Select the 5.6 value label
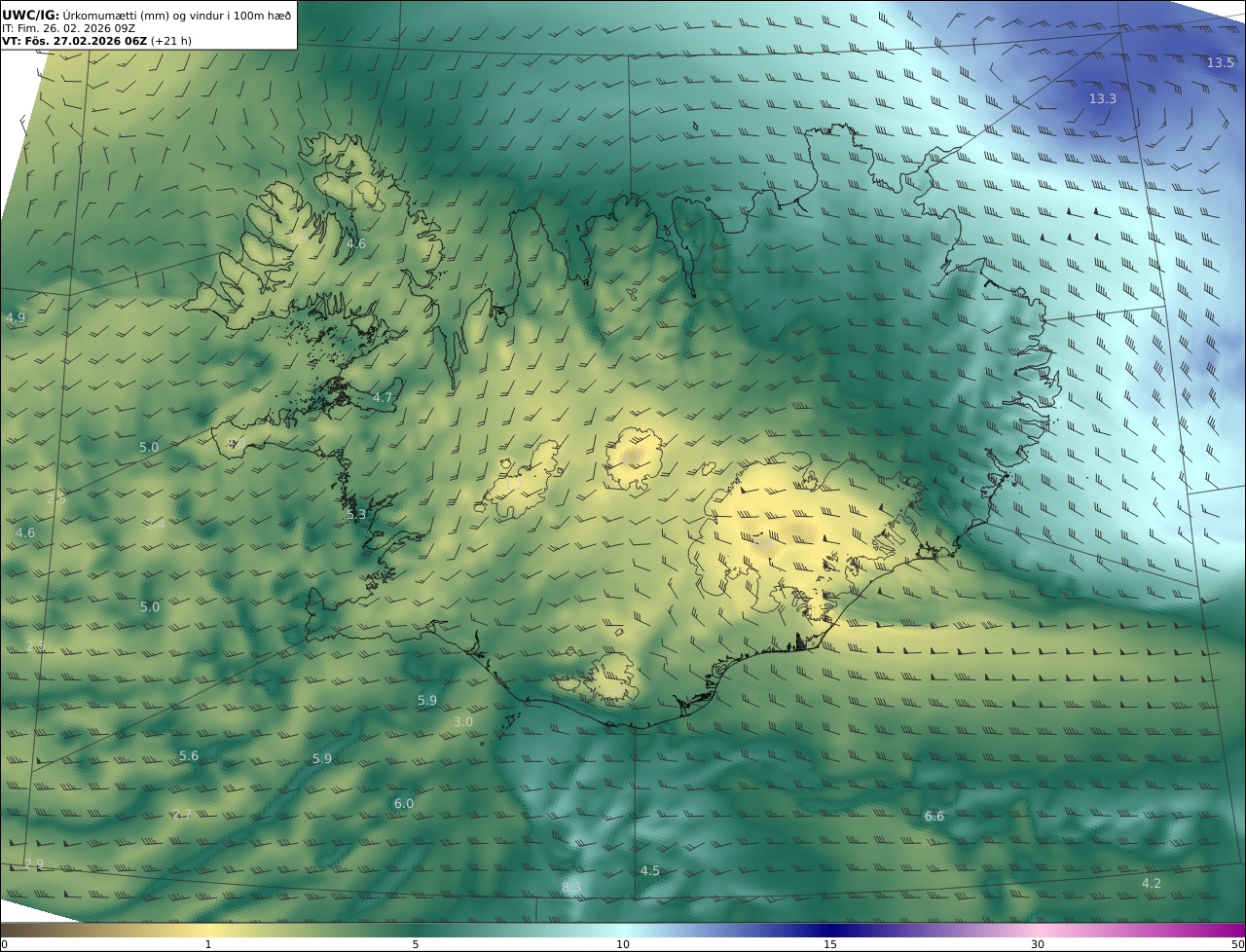The height and width of the screenshot is (952, 1246). click(189, 756)
